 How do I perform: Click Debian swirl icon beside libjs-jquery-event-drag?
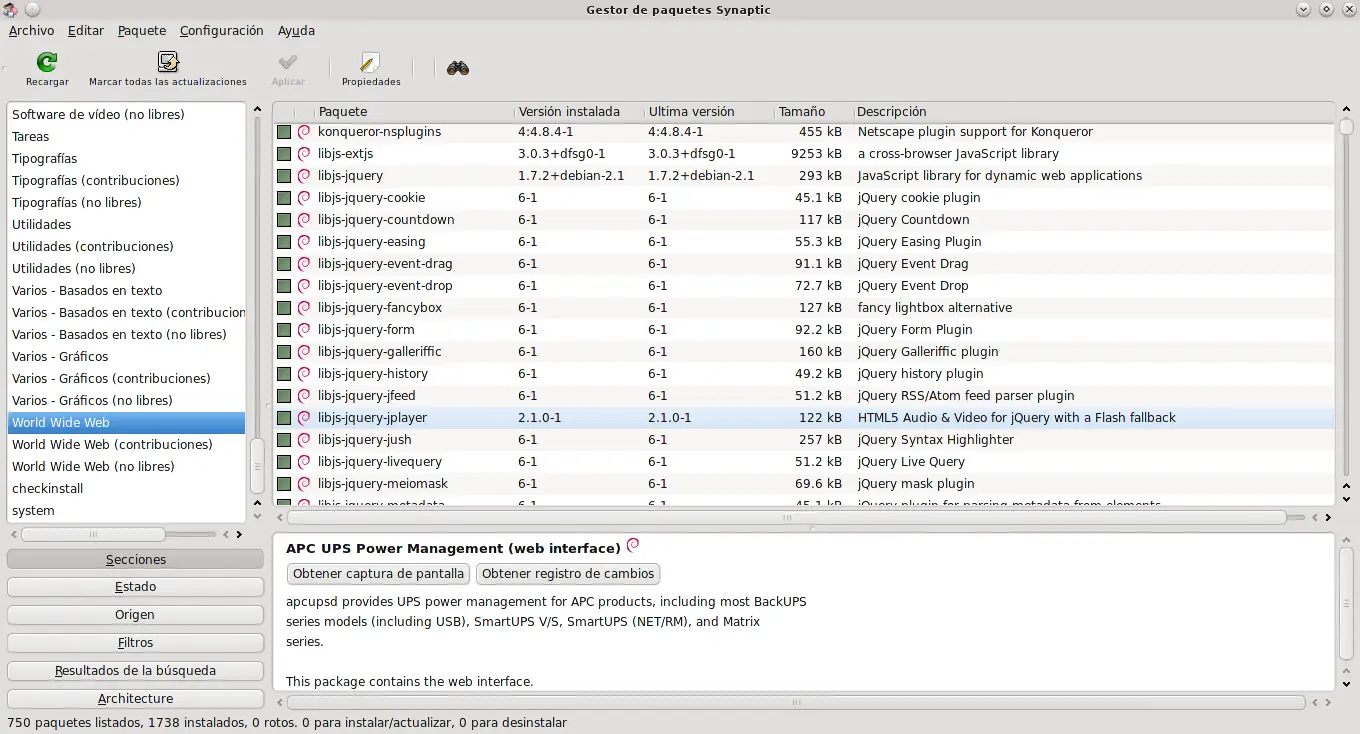coord(304,263)
